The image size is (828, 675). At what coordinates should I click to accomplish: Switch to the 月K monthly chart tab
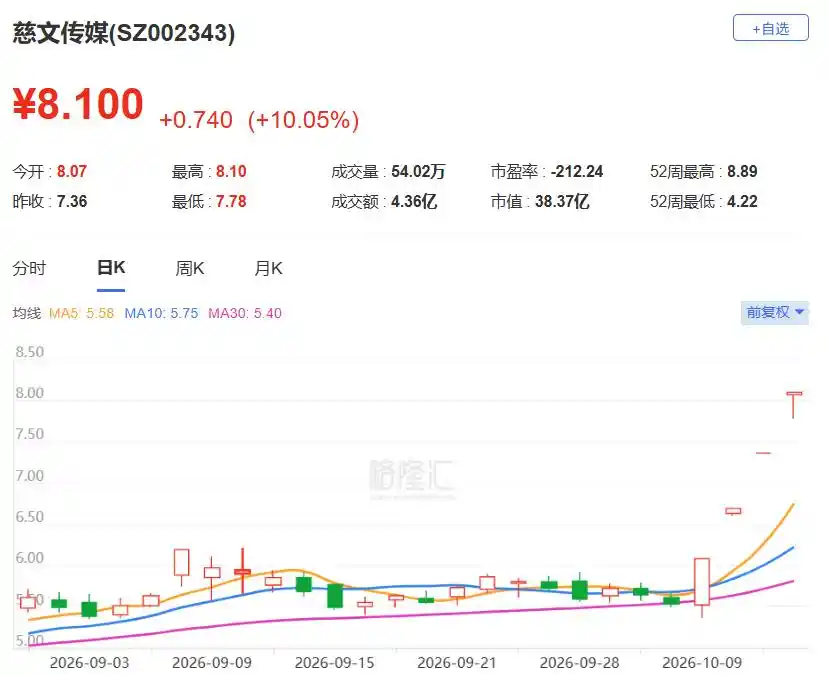click(268, 268)
